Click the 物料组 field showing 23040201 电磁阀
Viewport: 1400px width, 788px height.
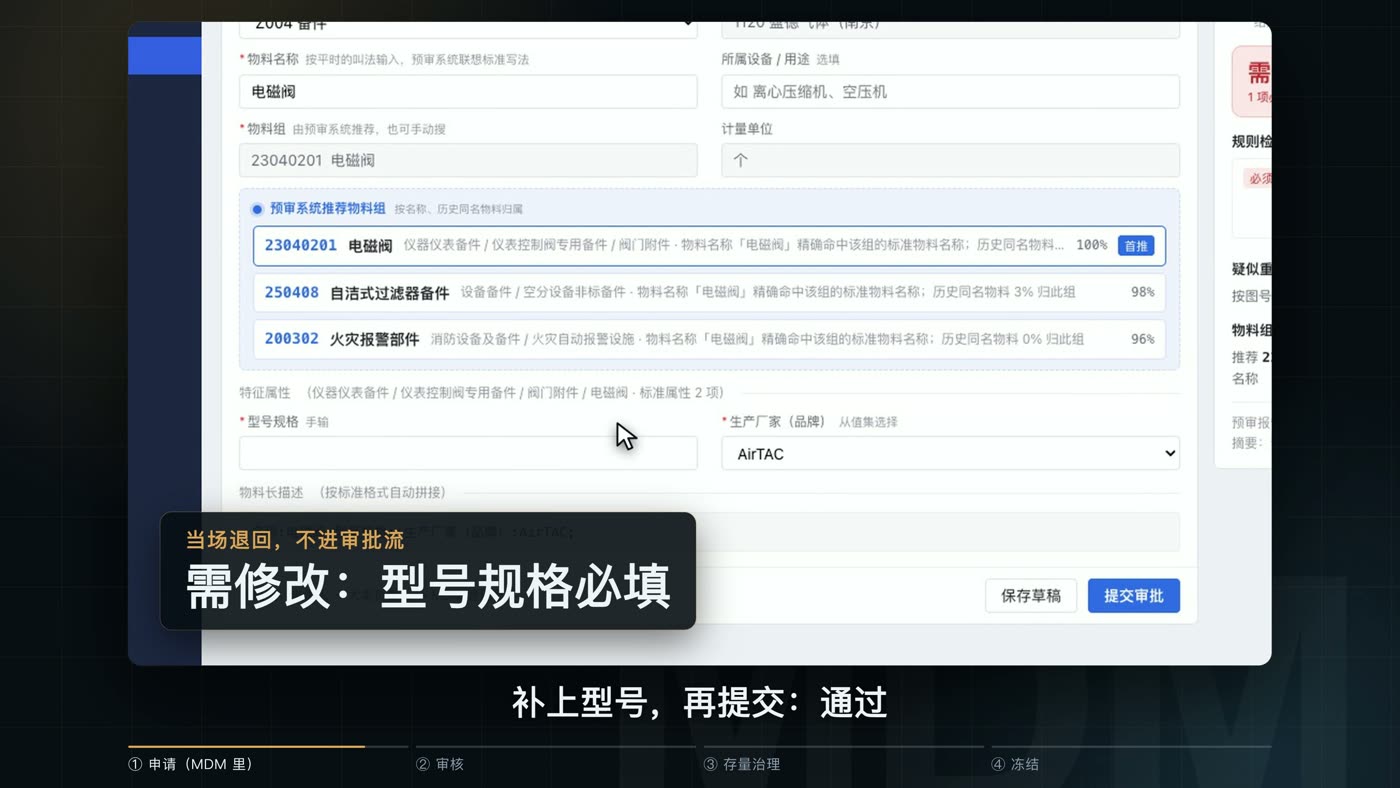[x=468, y=160]
